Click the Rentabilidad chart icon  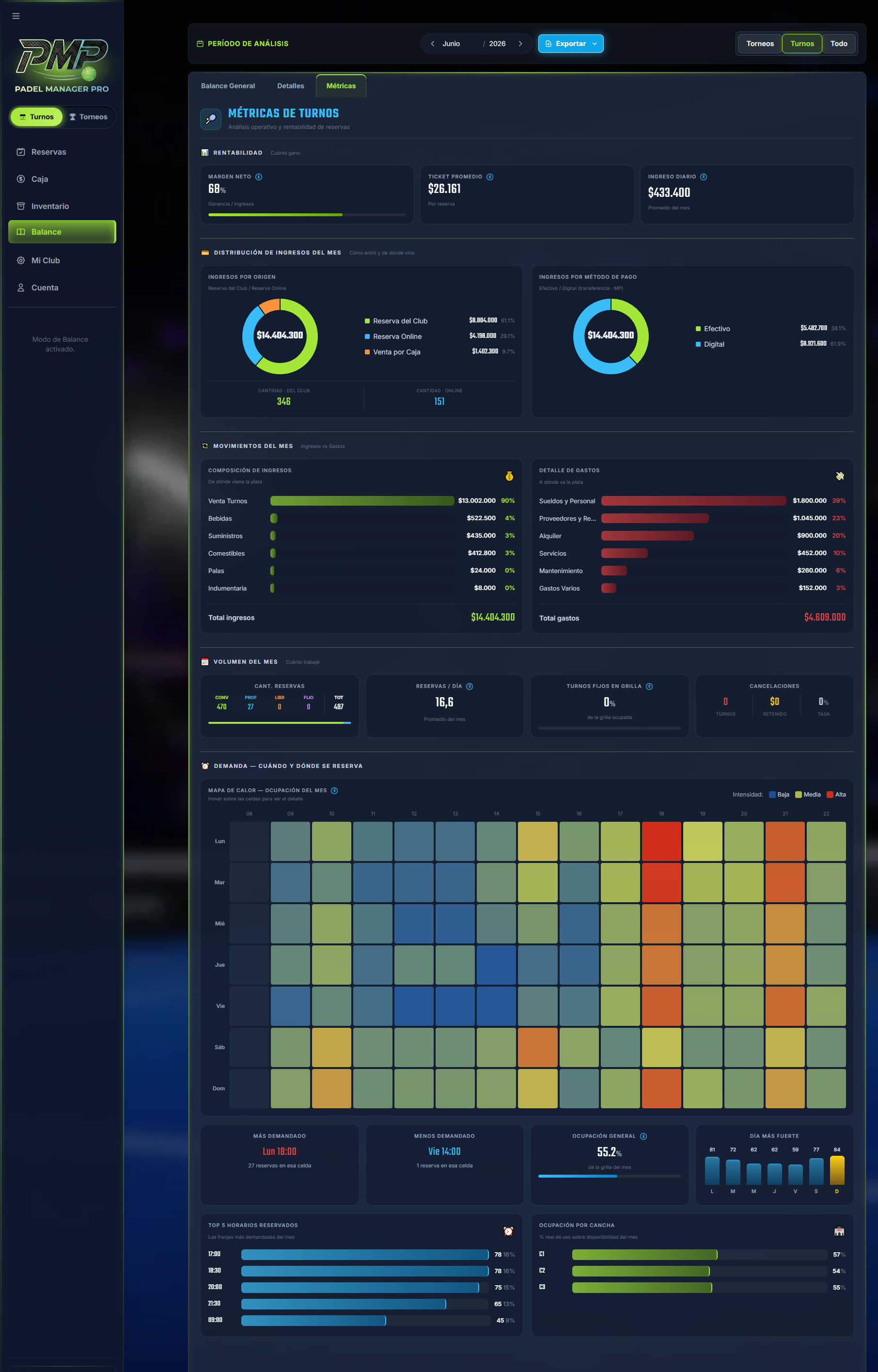click(204, 153)
